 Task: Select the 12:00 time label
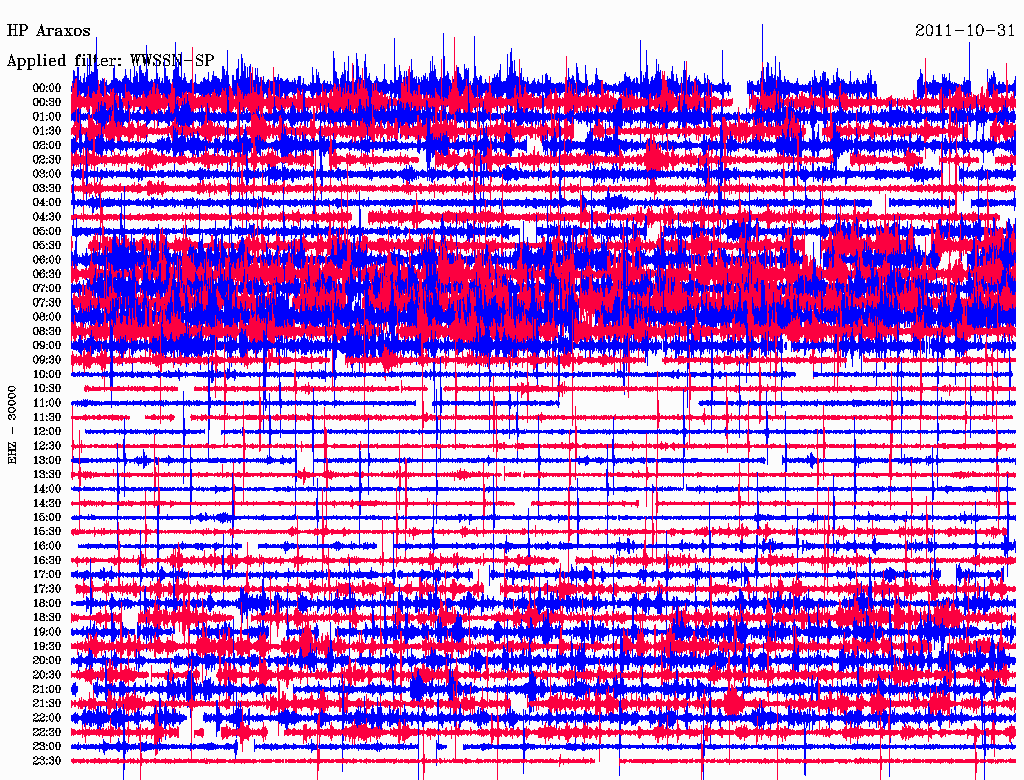pyautogui.click(x=47, y=432)
